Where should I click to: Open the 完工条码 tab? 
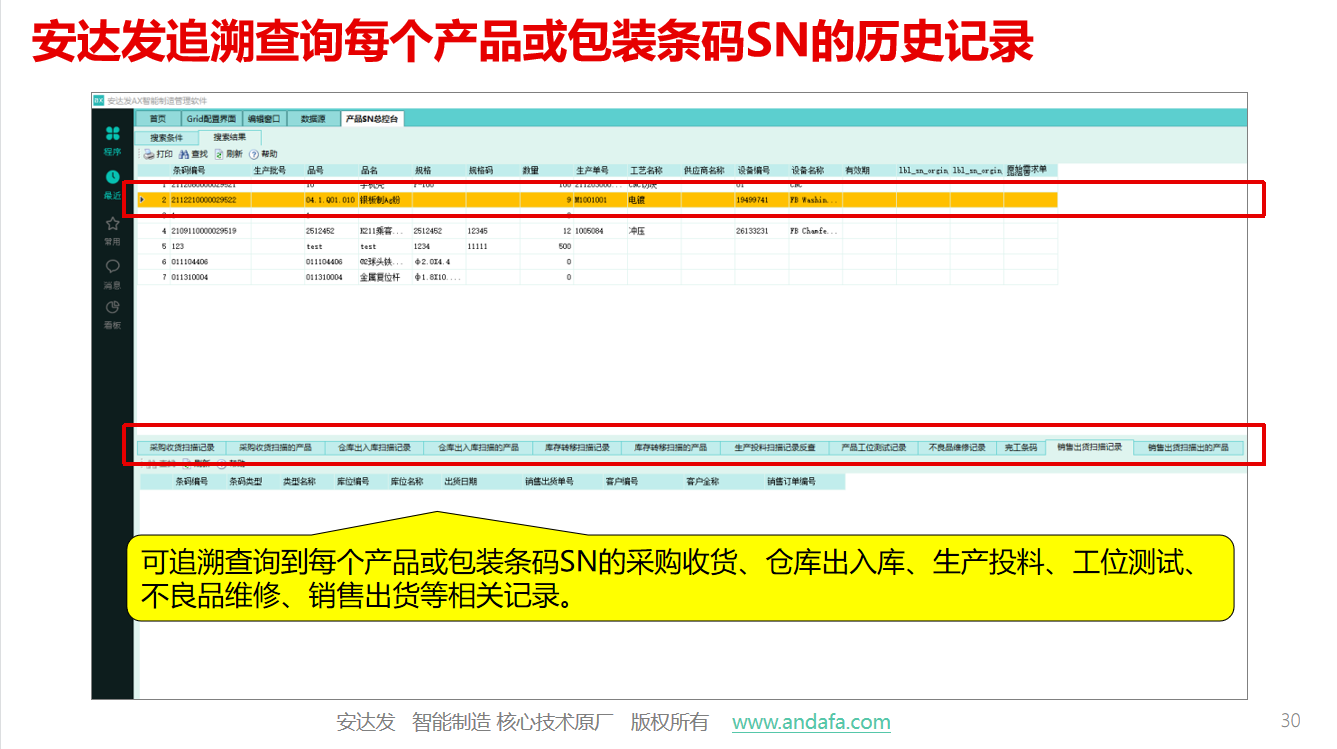click(1020, 447)
